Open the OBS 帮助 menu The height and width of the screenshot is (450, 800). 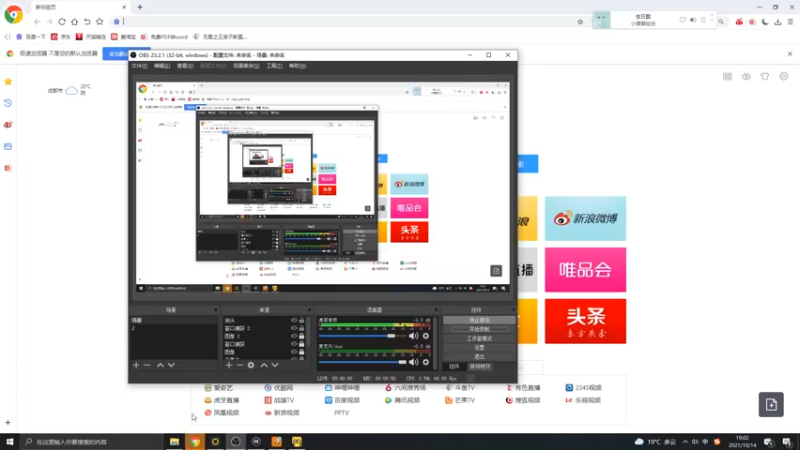pos(297,66)
